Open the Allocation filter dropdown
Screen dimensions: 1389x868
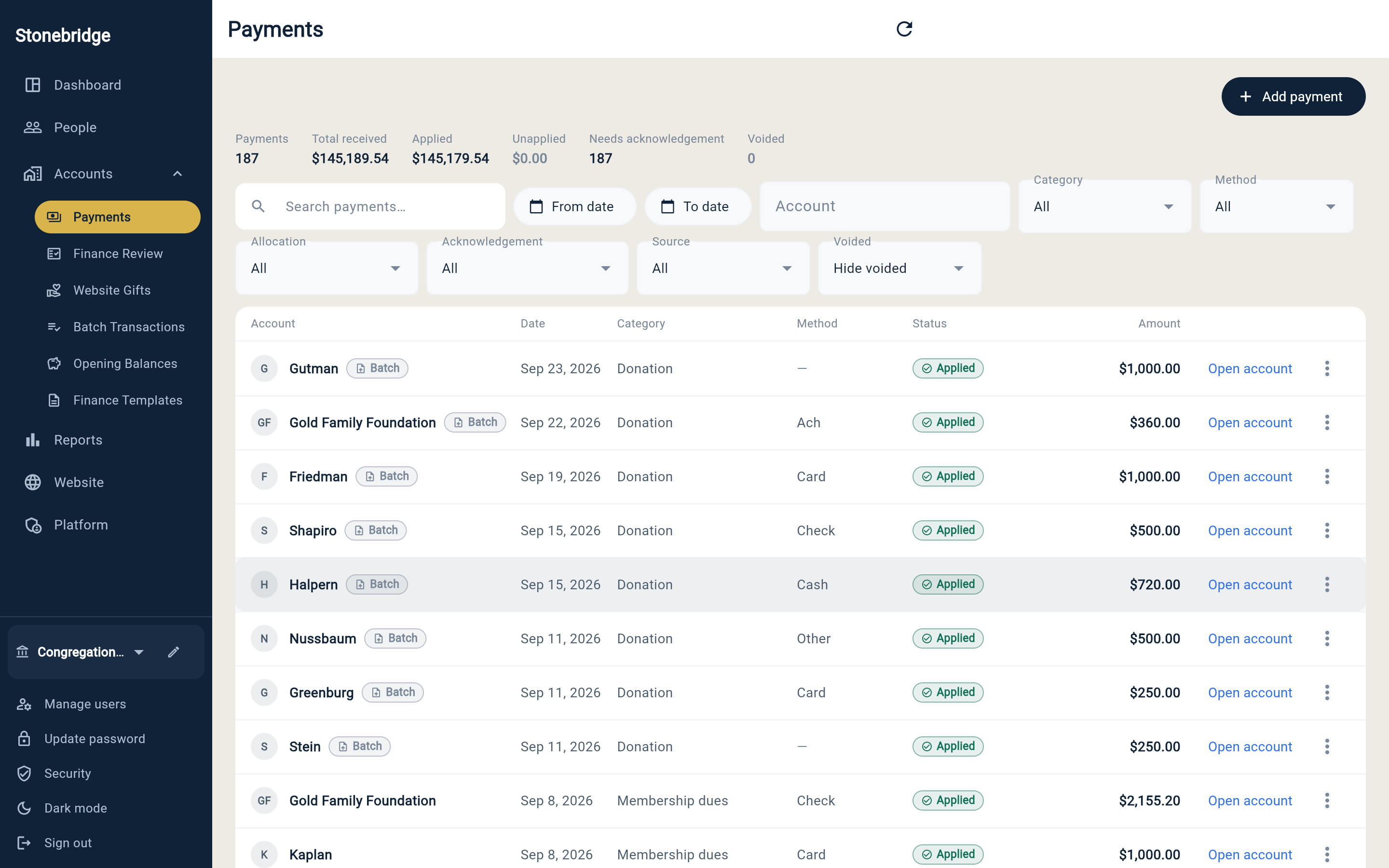pos(327,268)
